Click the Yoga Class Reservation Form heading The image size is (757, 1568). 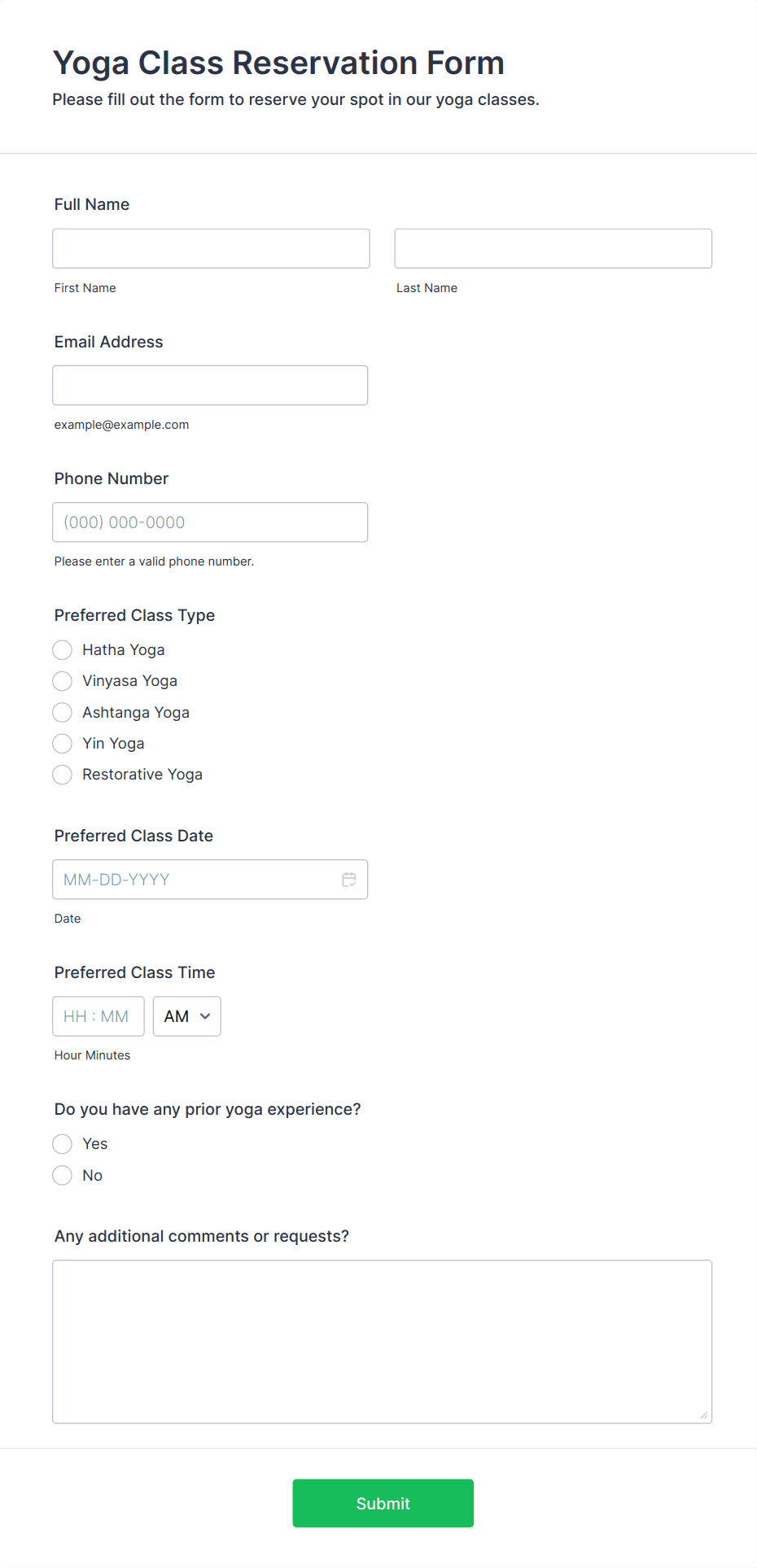click(278, 63)
